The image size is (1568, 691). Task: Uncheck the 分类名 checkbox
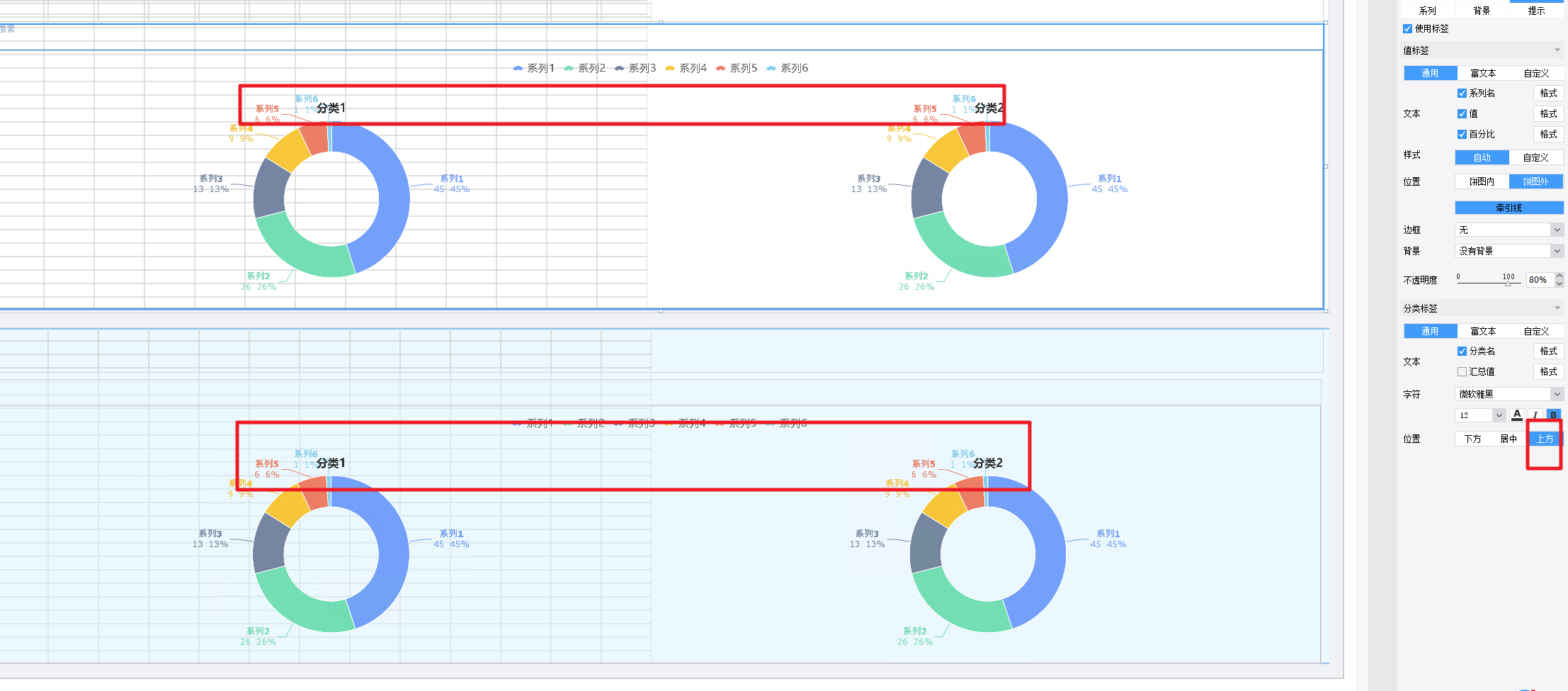coord(1462,352)
